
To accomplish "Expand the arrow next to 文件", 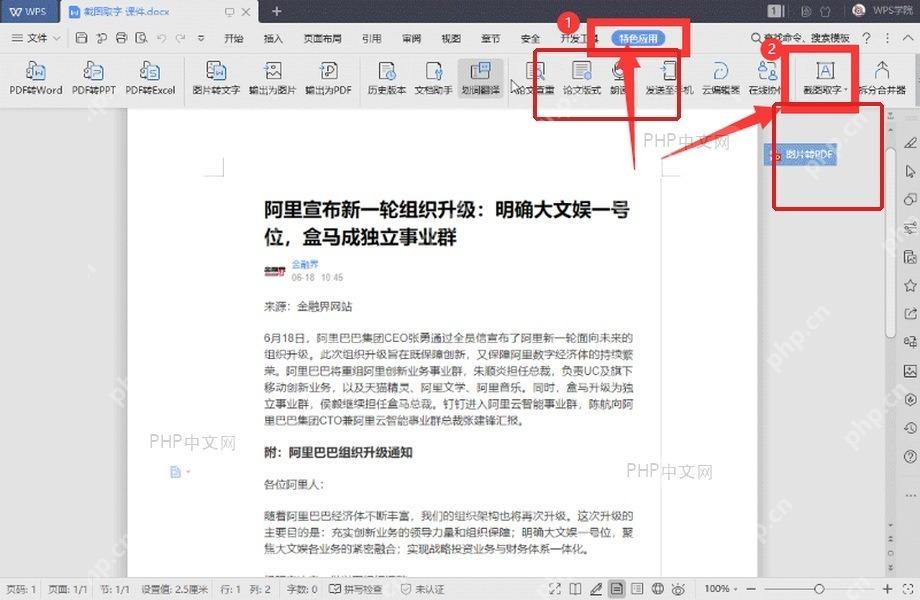I will [x=57, y=38].
